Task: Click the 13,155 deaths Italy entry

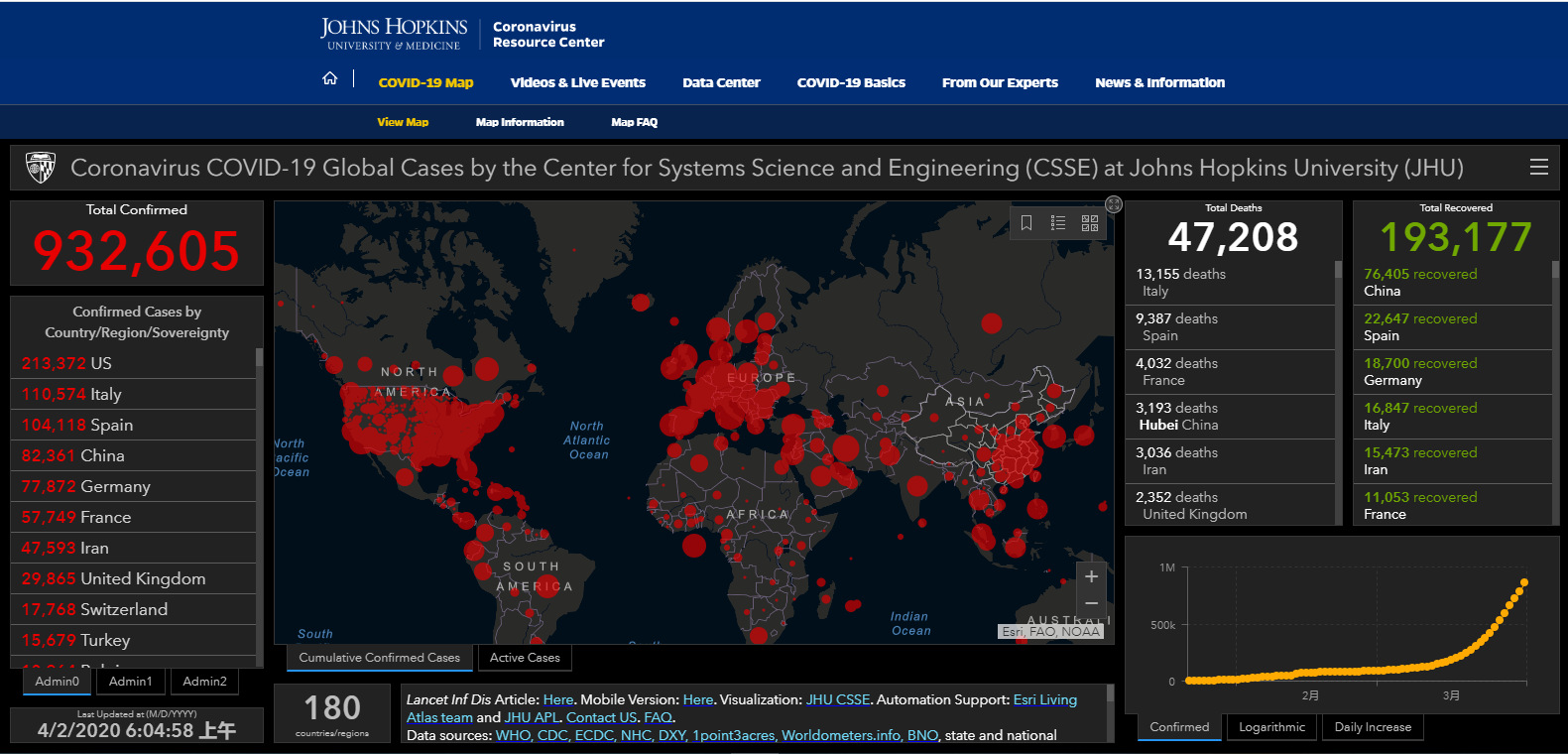Action: pos(1230,283)
